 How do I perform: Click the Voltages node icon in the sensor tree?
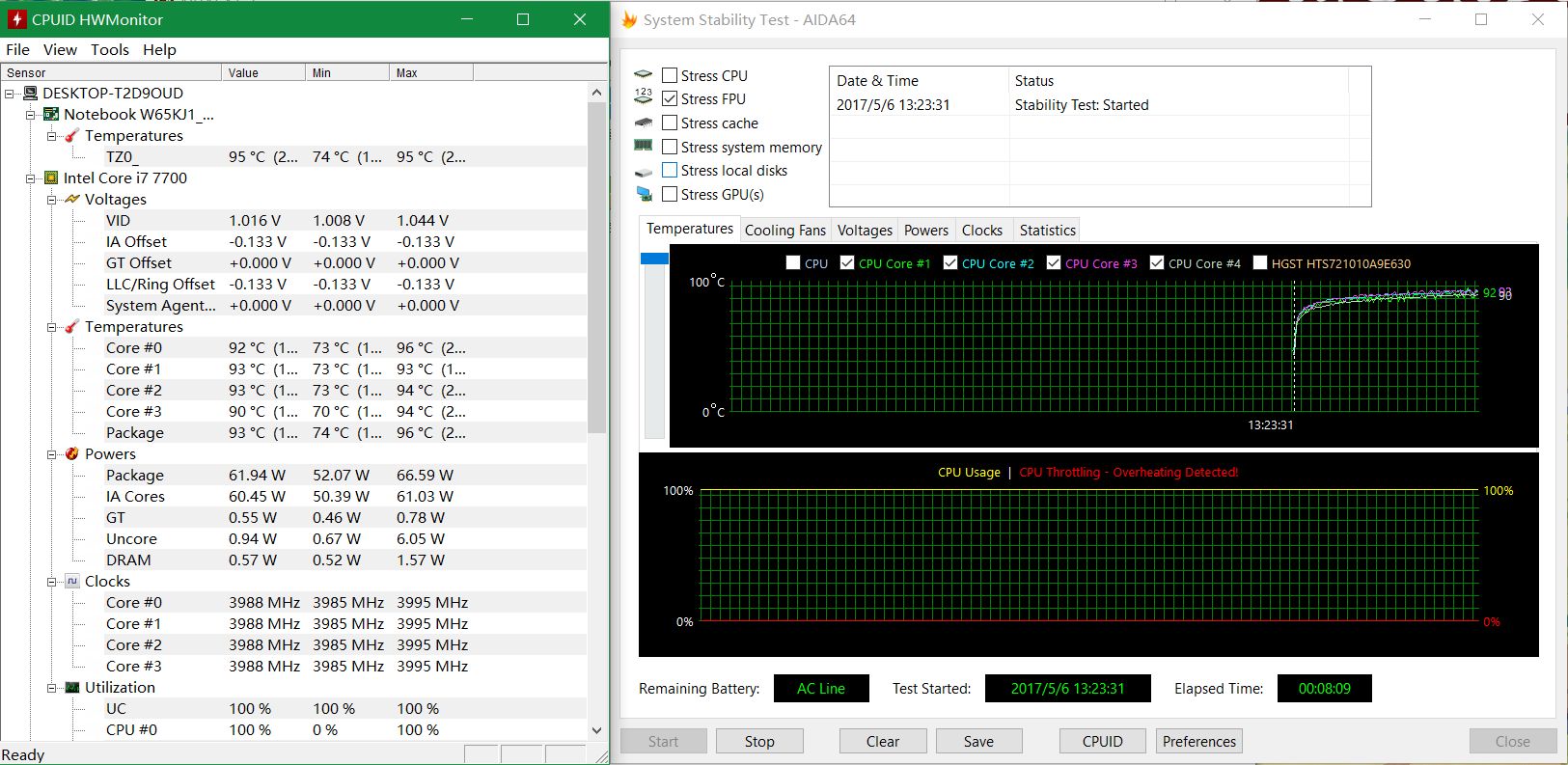tap(72, 200)
